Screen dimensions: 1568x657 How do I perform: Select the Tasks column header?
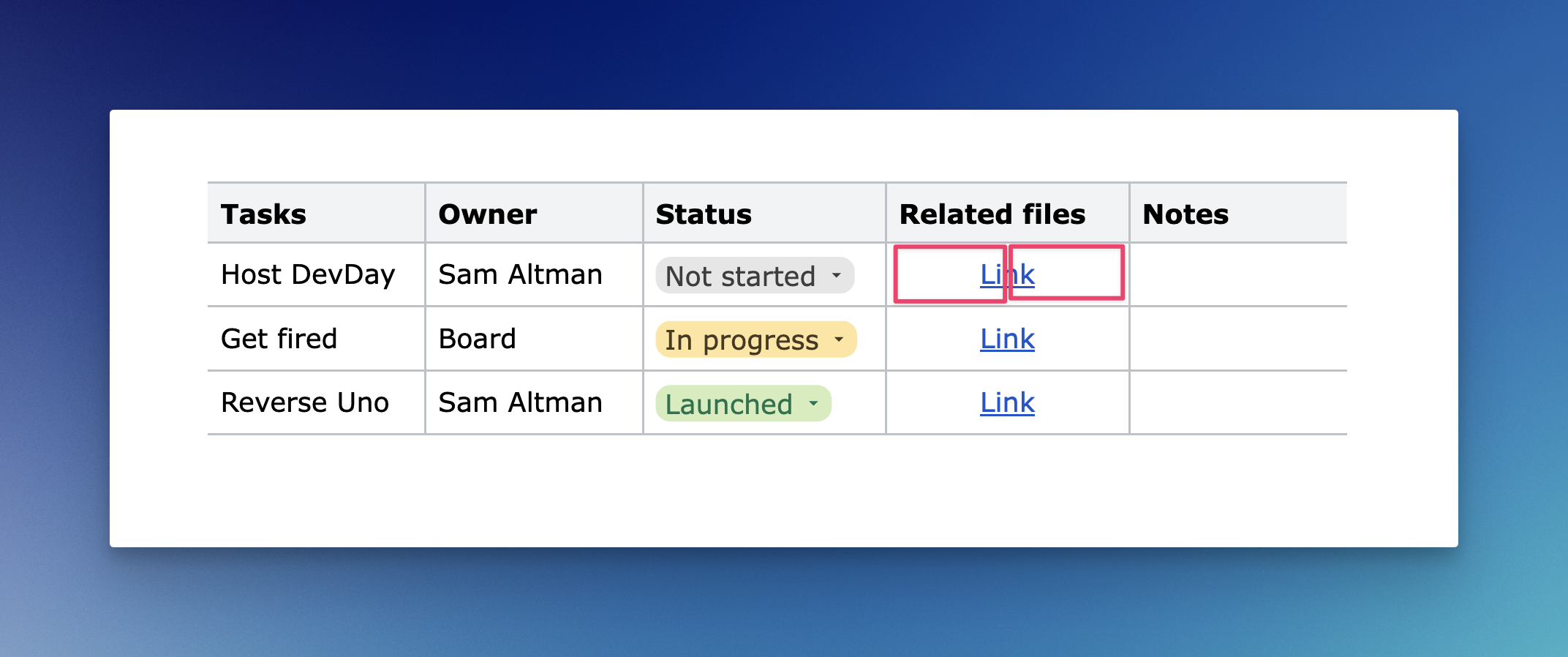point(316,214)
